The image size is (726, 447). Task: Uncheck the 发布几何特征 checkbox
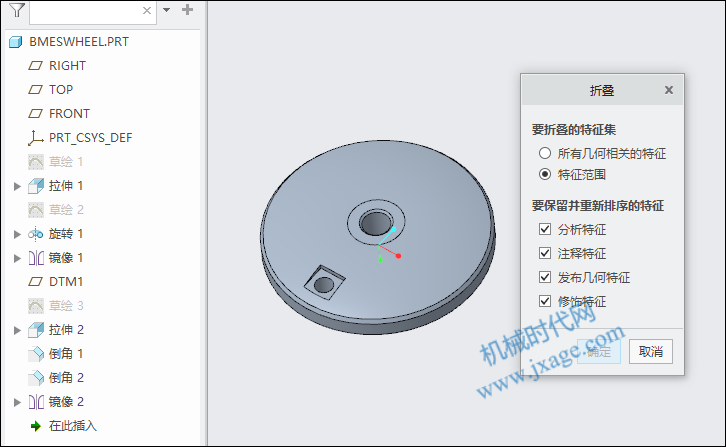click(545, 277)
